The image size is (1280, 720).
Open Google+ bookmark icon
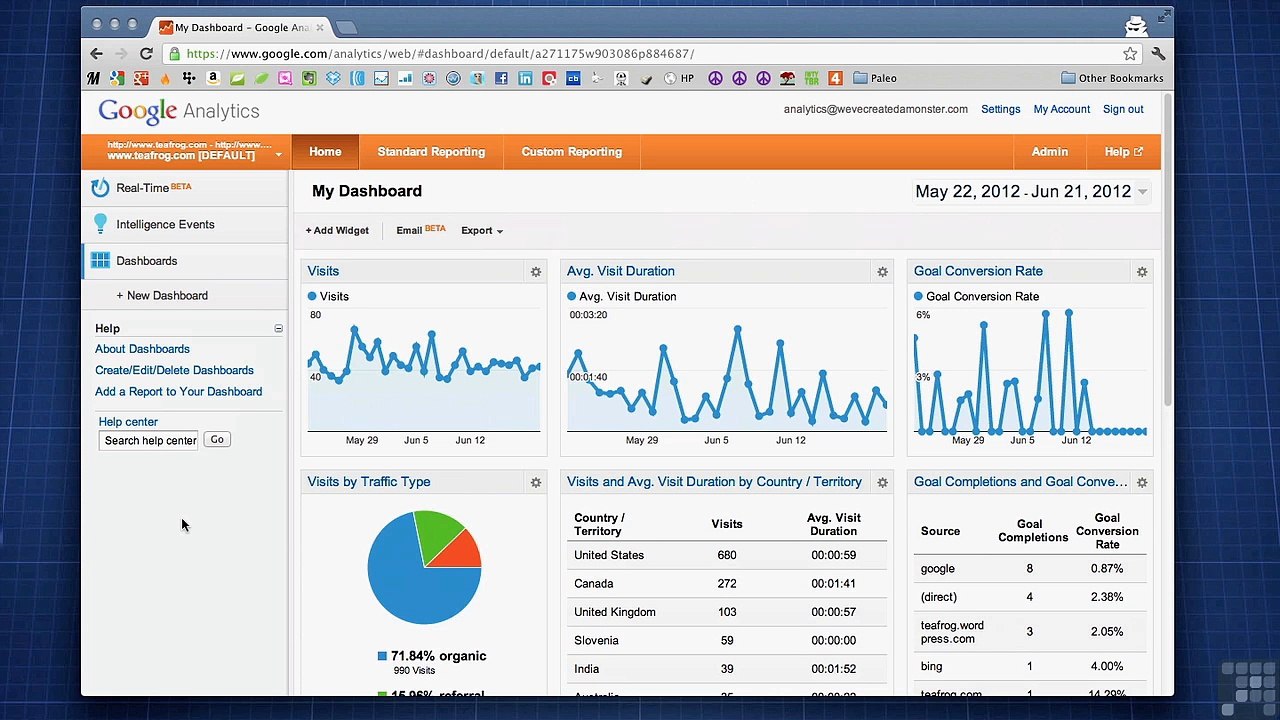point(141,78)
